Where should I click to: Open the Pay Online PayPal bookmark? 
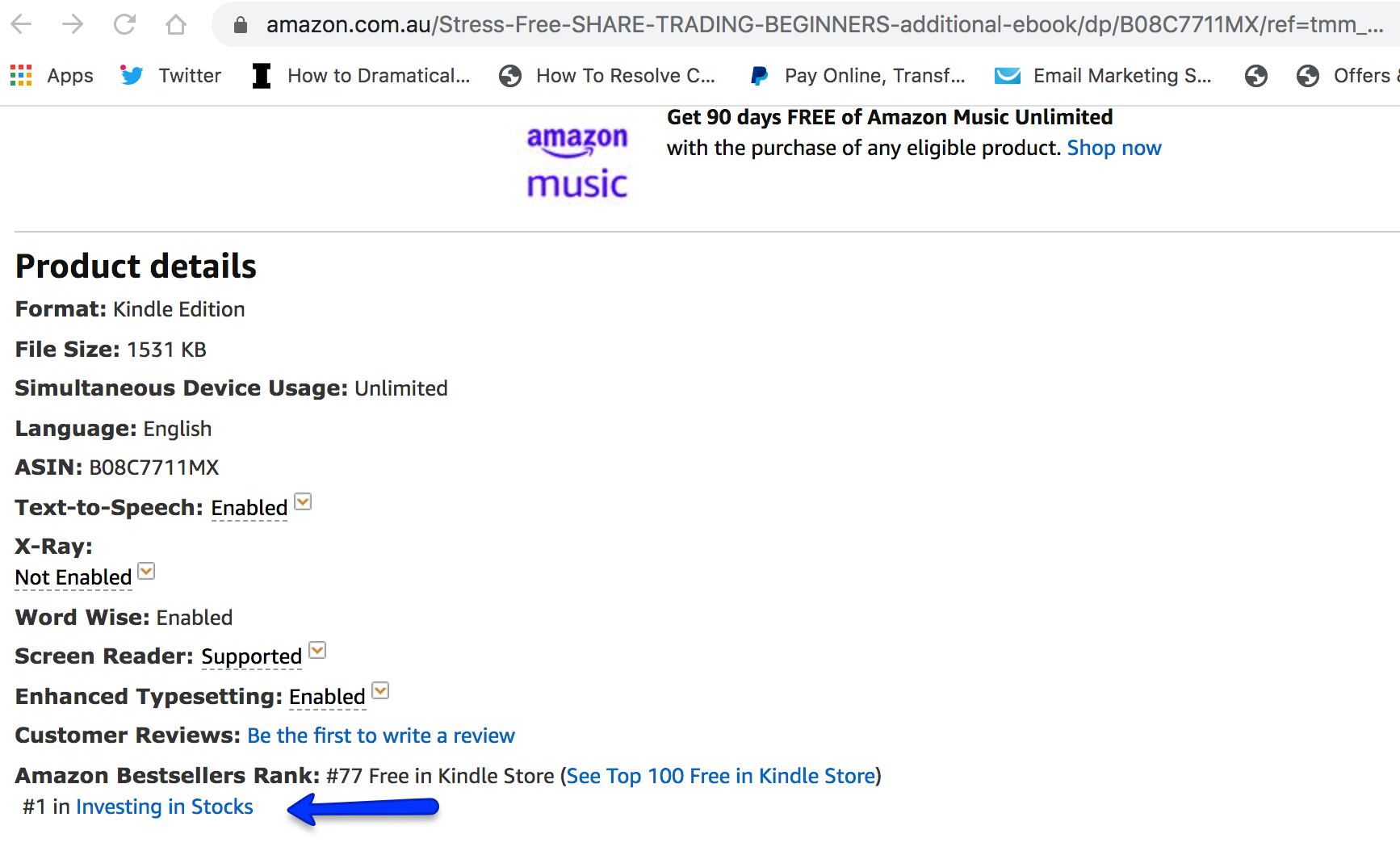click(857, 76)
